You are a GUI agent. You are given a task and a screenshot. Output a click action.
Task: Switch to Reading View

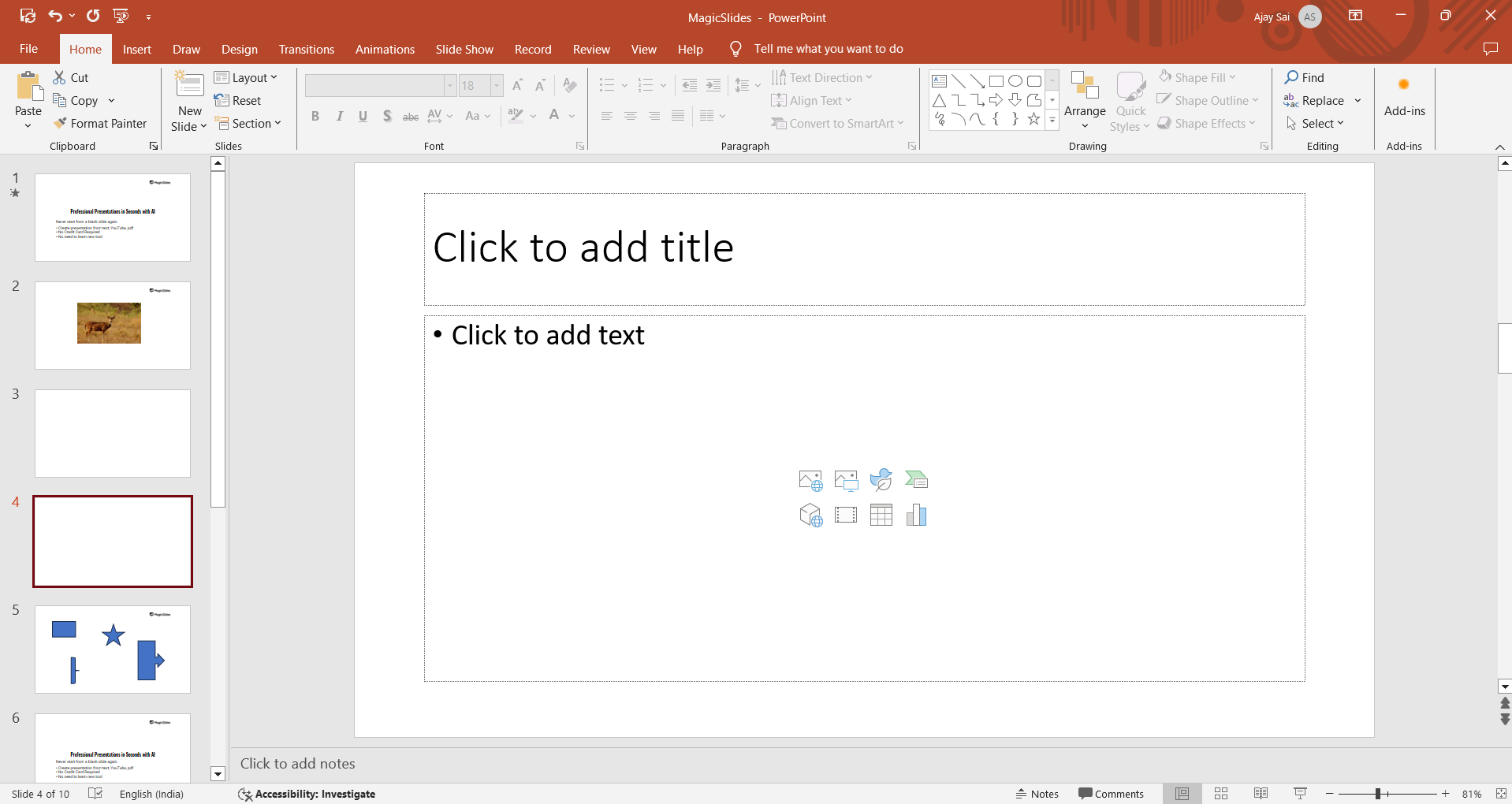pos(1261,794)
